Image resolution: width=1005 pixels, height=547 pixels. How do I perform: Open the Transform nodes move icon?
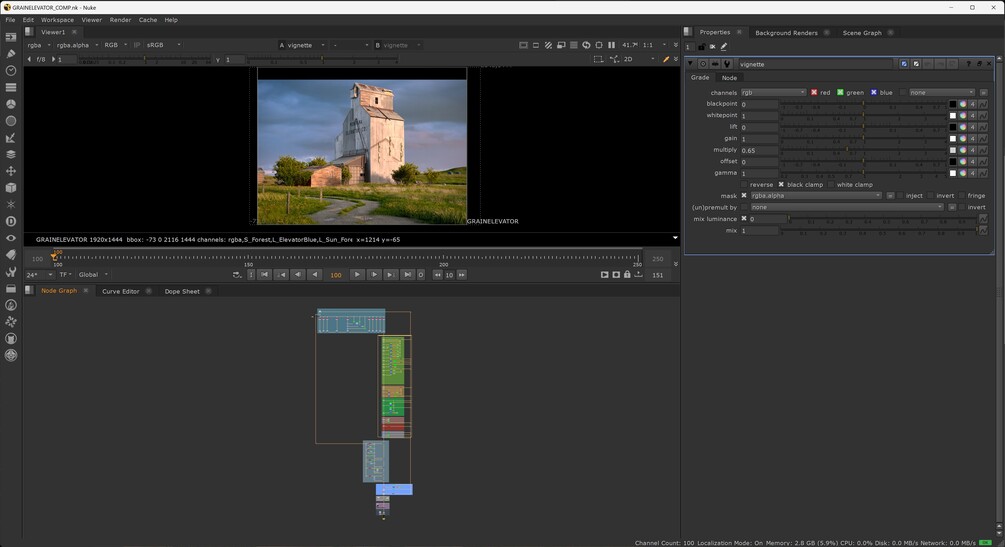pos(11,171)
